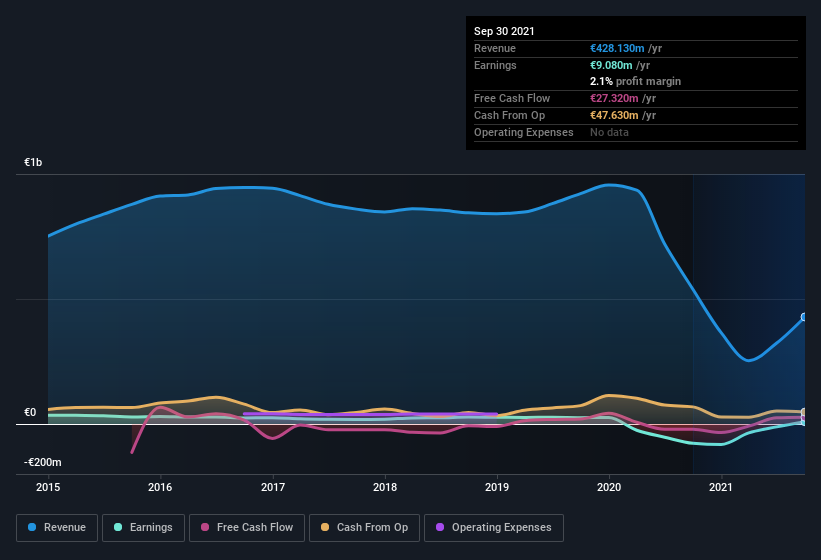Screen dimensions: 821x560
Task: Click the €47.630m cash from op value
Action: click(x=614, y=115)
